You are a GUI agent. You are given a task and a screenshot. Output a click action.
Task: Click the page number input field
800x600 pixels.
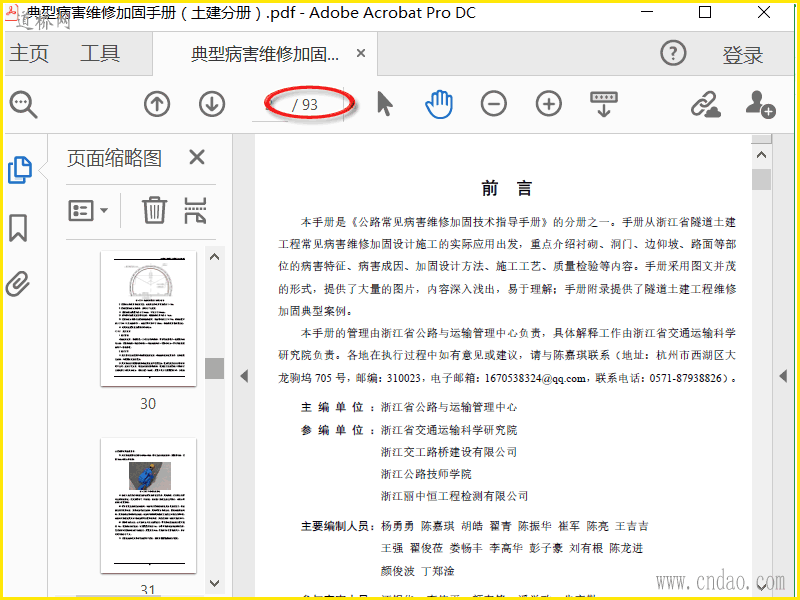pyautogui.click(x=270, y=105)
